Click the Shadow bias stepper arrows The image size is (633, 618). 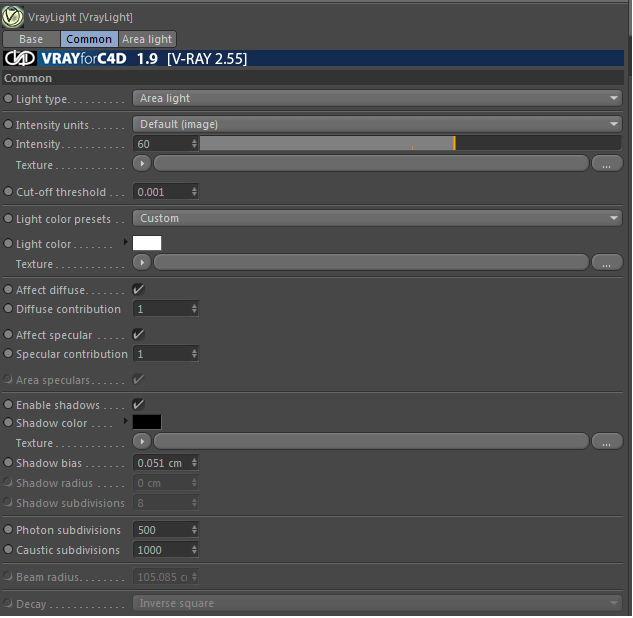click(195, 463)
